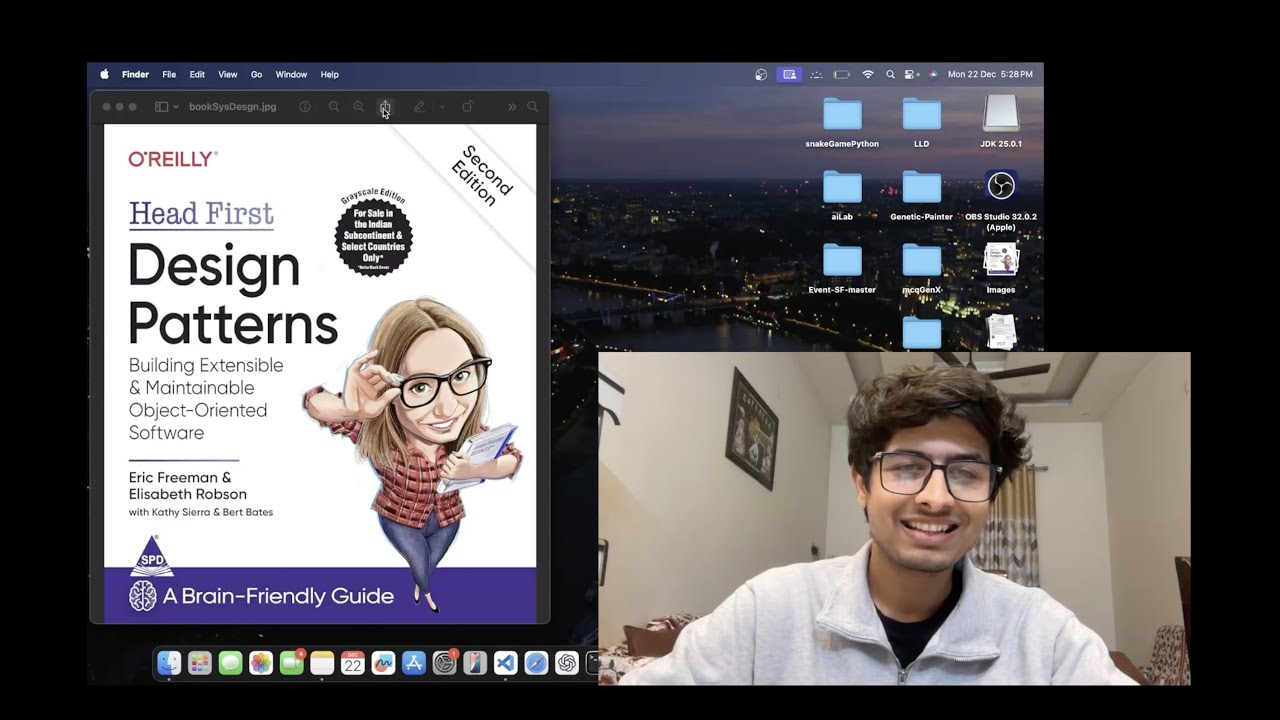
Task: Share the bookSysDesgn.jpg image
Action: pyautogui.click(x=385, y=106)
